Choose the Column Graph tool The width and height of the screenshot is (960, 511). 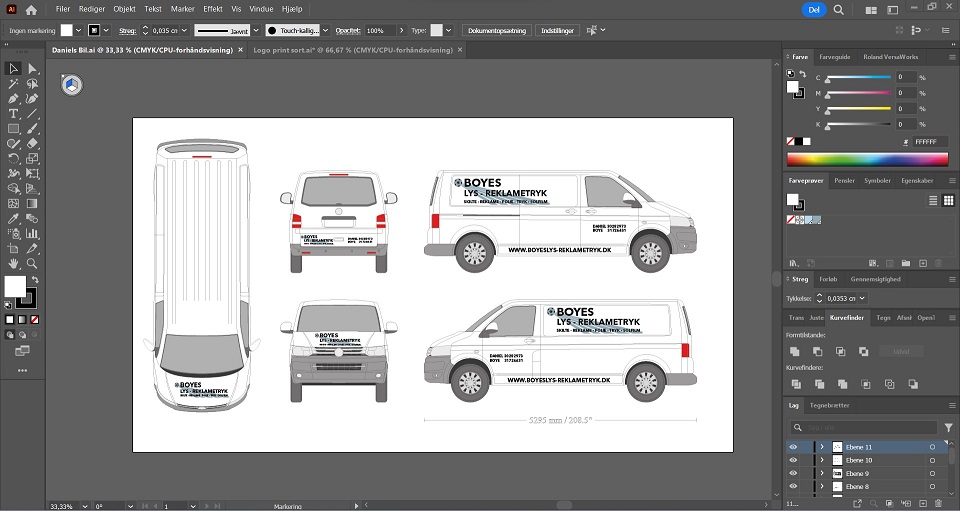pyautogui.click(x=32, y=234)
